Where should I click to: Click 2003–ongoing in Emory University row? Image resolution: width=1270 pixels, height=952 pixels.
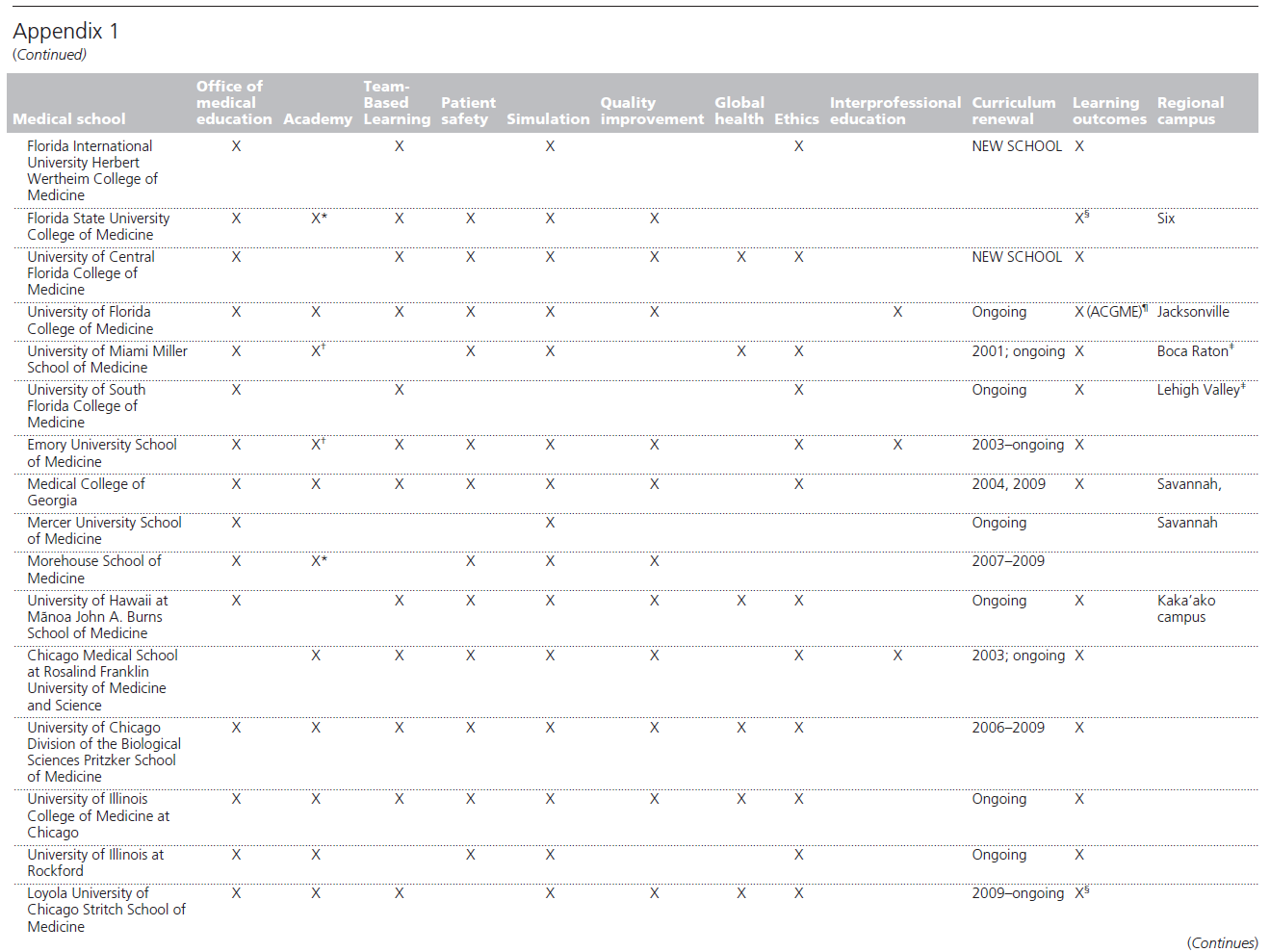pos(1018,445)
